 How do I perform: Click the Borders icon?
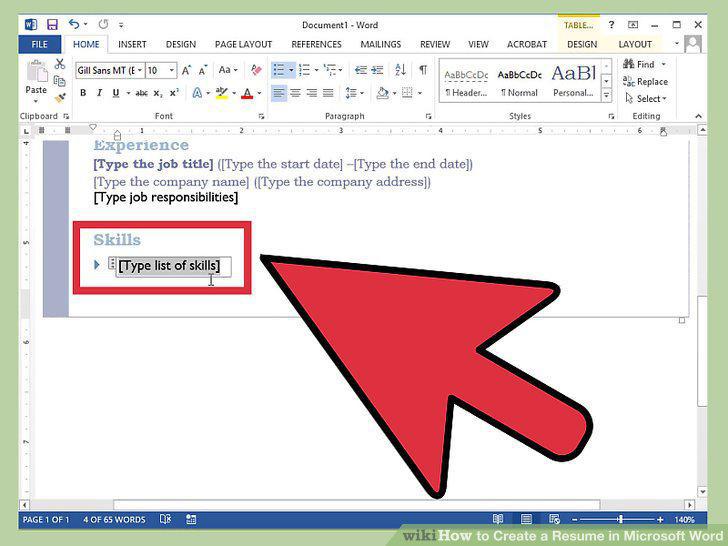[x=407, y=93]
